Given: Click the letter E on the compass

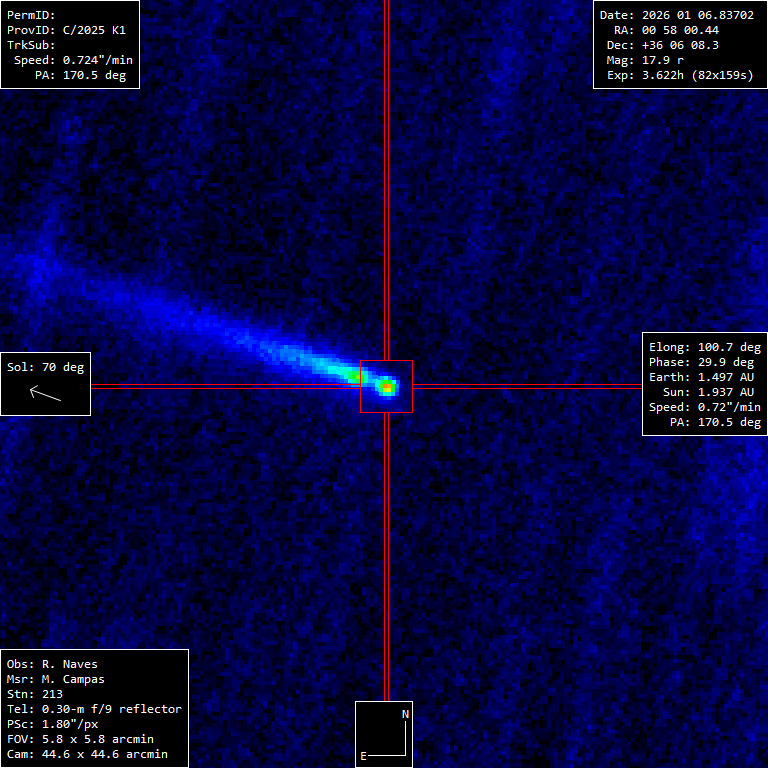Looking at the screenshot, I should [x=363, y=756].
